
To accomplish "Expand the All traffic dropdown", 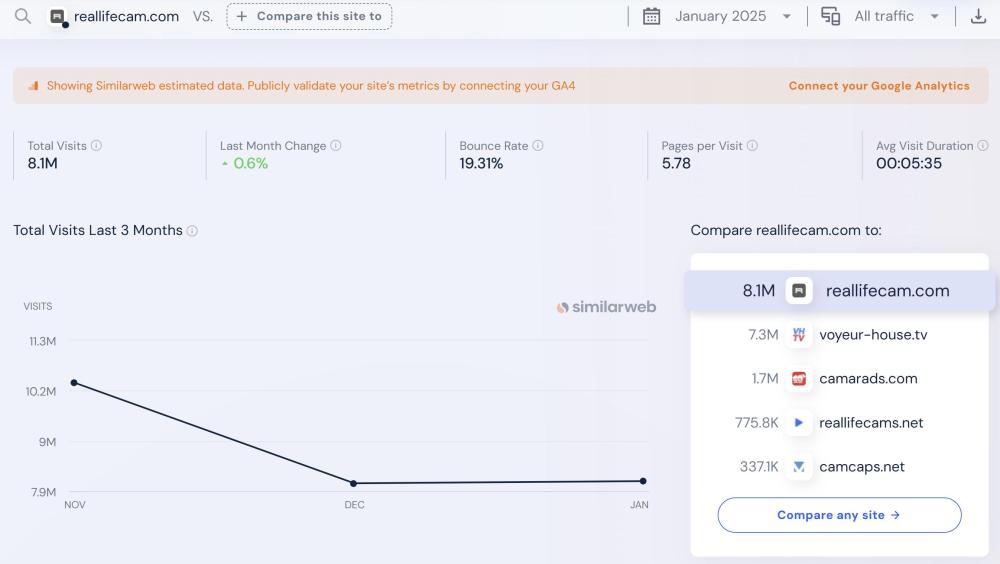I will tap(896, 16).
